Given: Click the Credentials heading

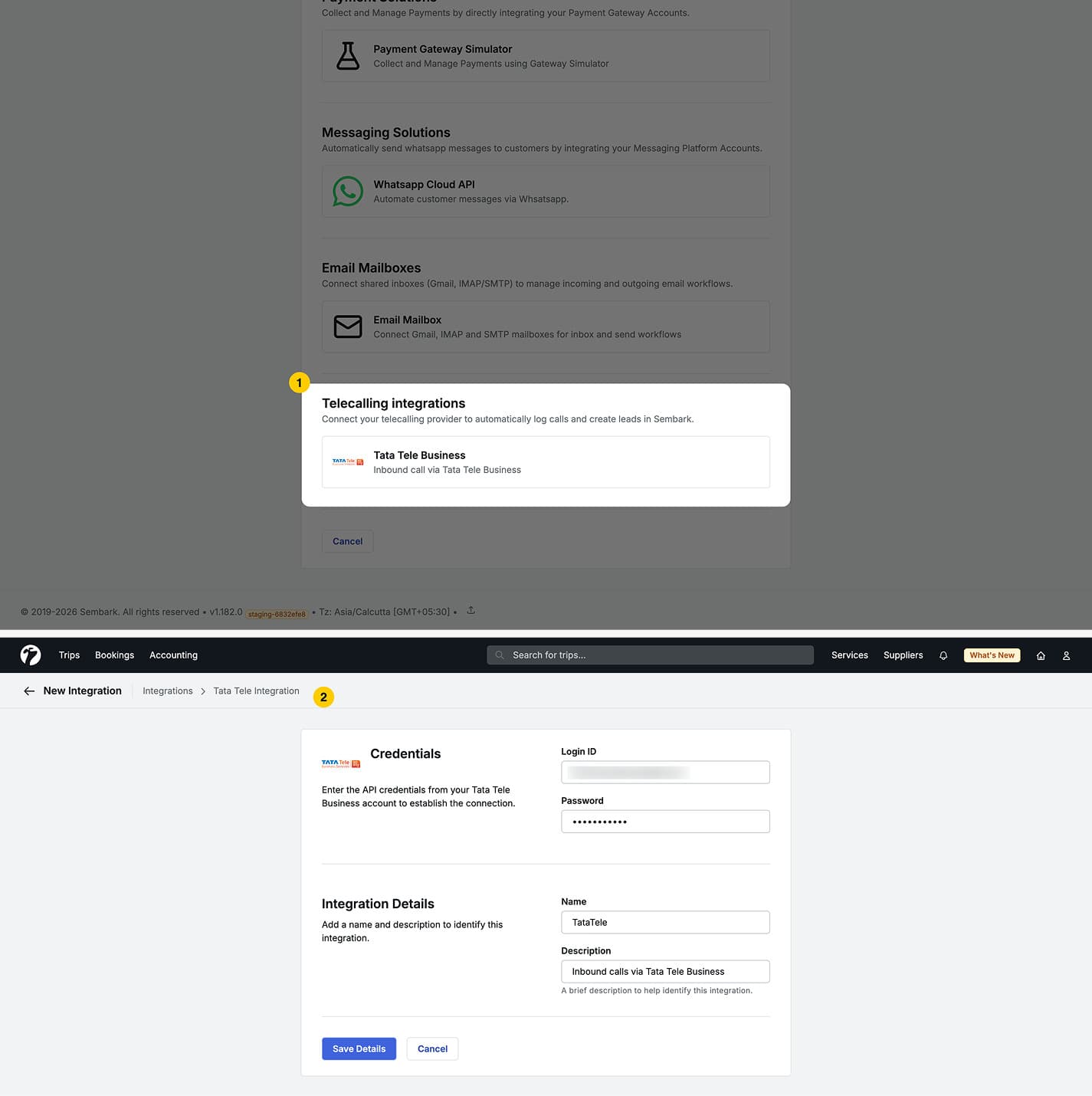Looking at the screenshot, I should (x=405, y=753).
